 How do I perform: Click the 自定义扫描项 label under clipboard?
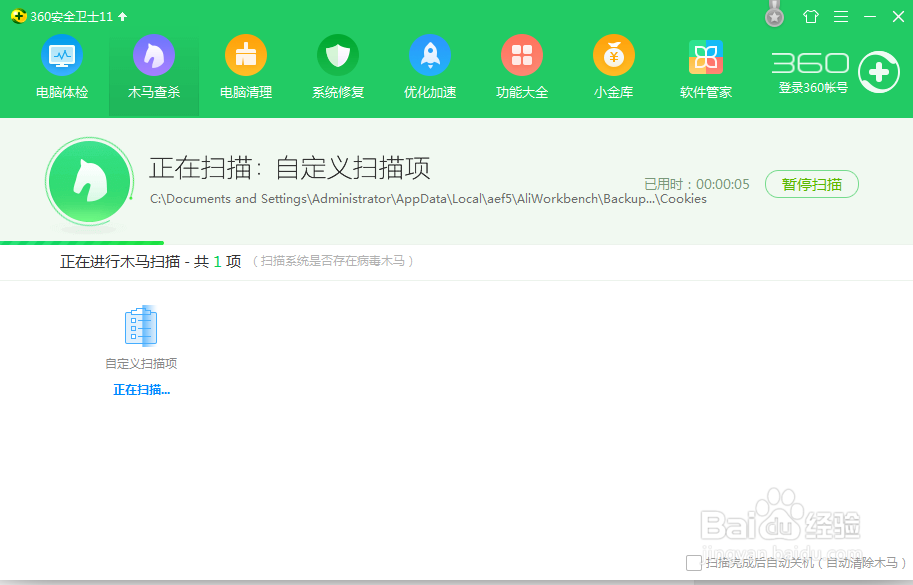click(141, 364)
